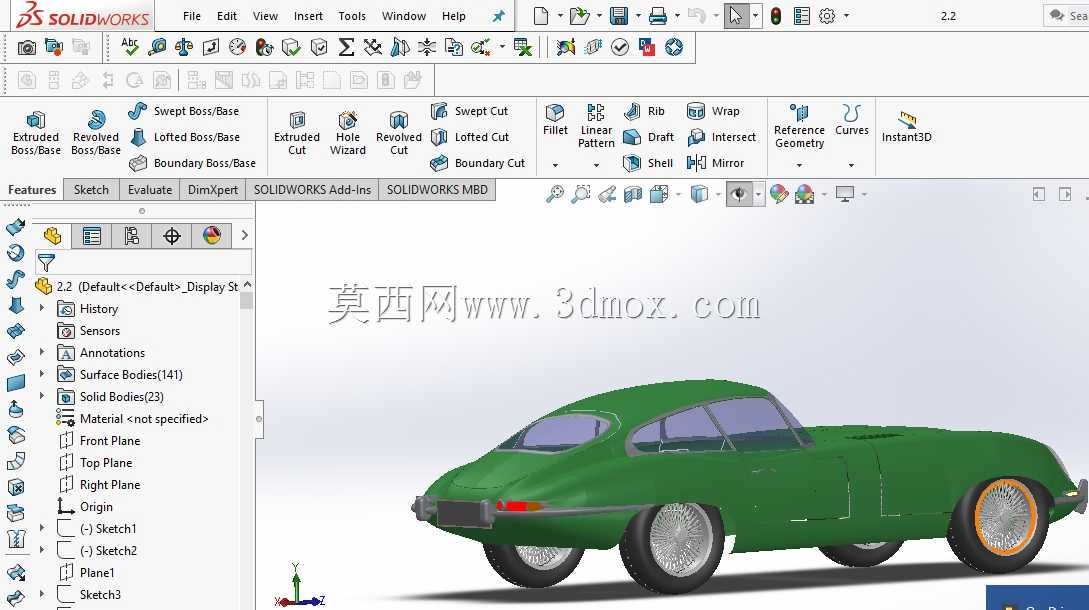Image resolution: width=1089 pixels, height=610 pixels.
Task: Open the Tools menu
Action: click(351, 16)
